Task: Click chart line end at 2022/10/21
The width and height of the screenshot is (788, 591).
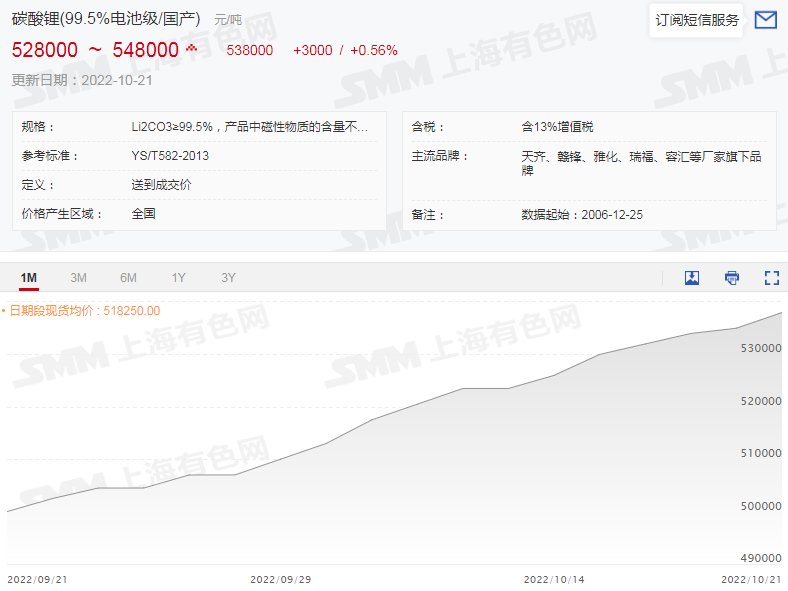Action: point(781,314)
